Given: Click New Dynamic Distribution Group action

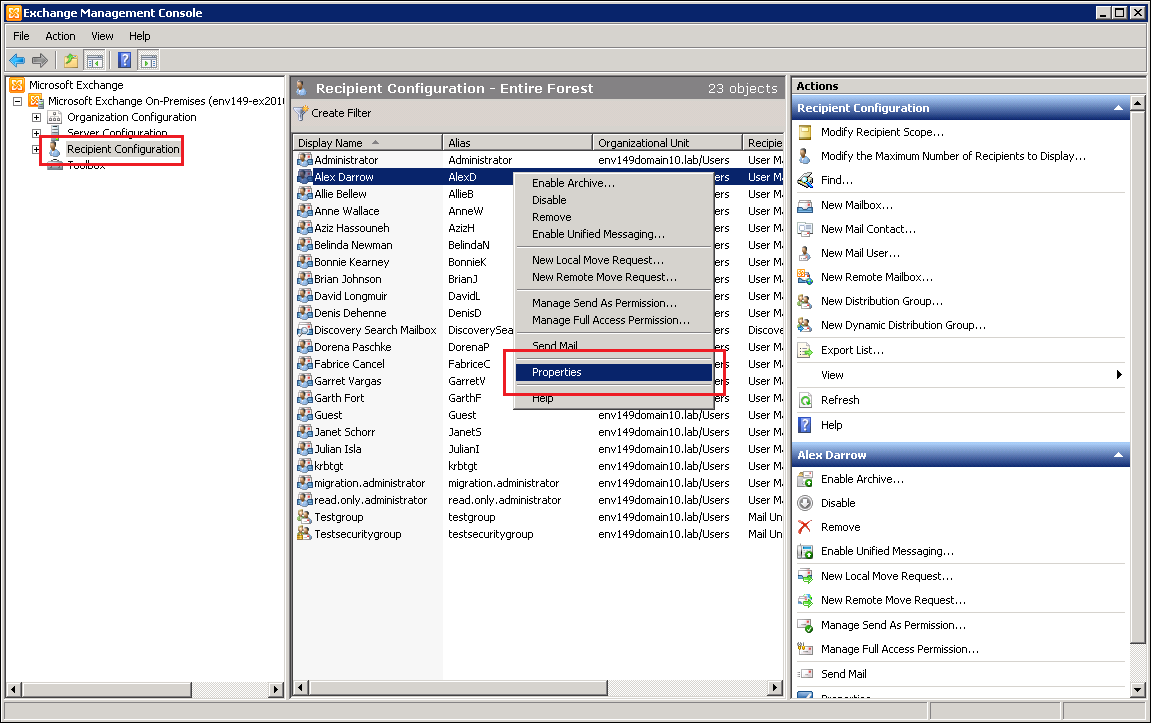Looking at the screenshot, I should tap(903, 325).
